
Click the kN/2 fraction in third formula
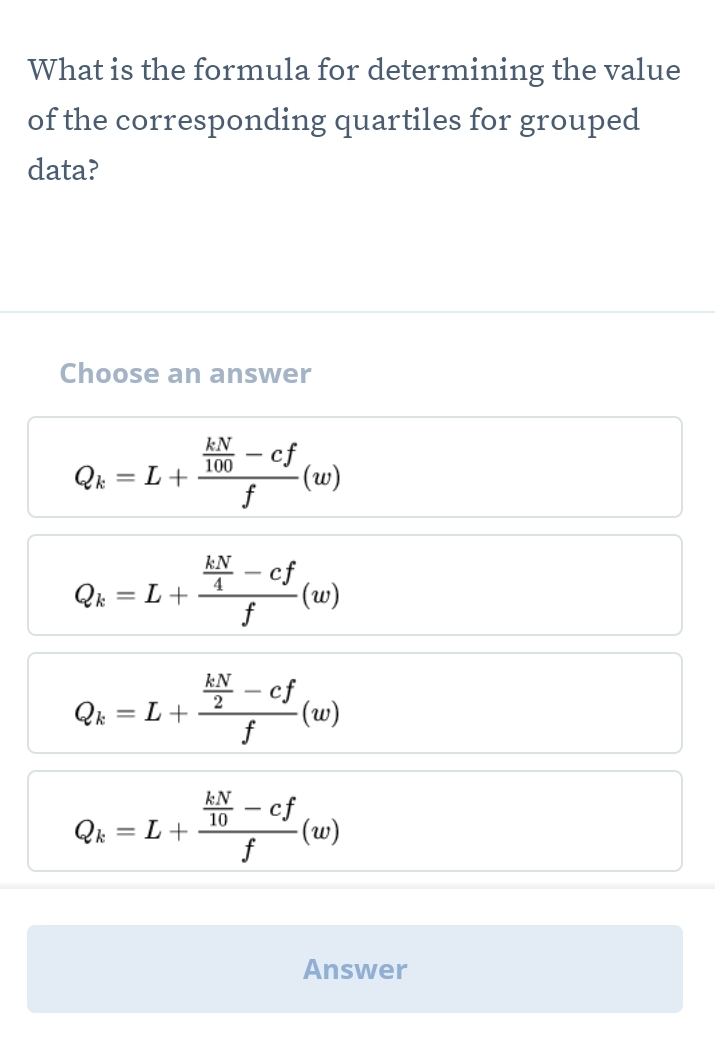coord(219,692)
